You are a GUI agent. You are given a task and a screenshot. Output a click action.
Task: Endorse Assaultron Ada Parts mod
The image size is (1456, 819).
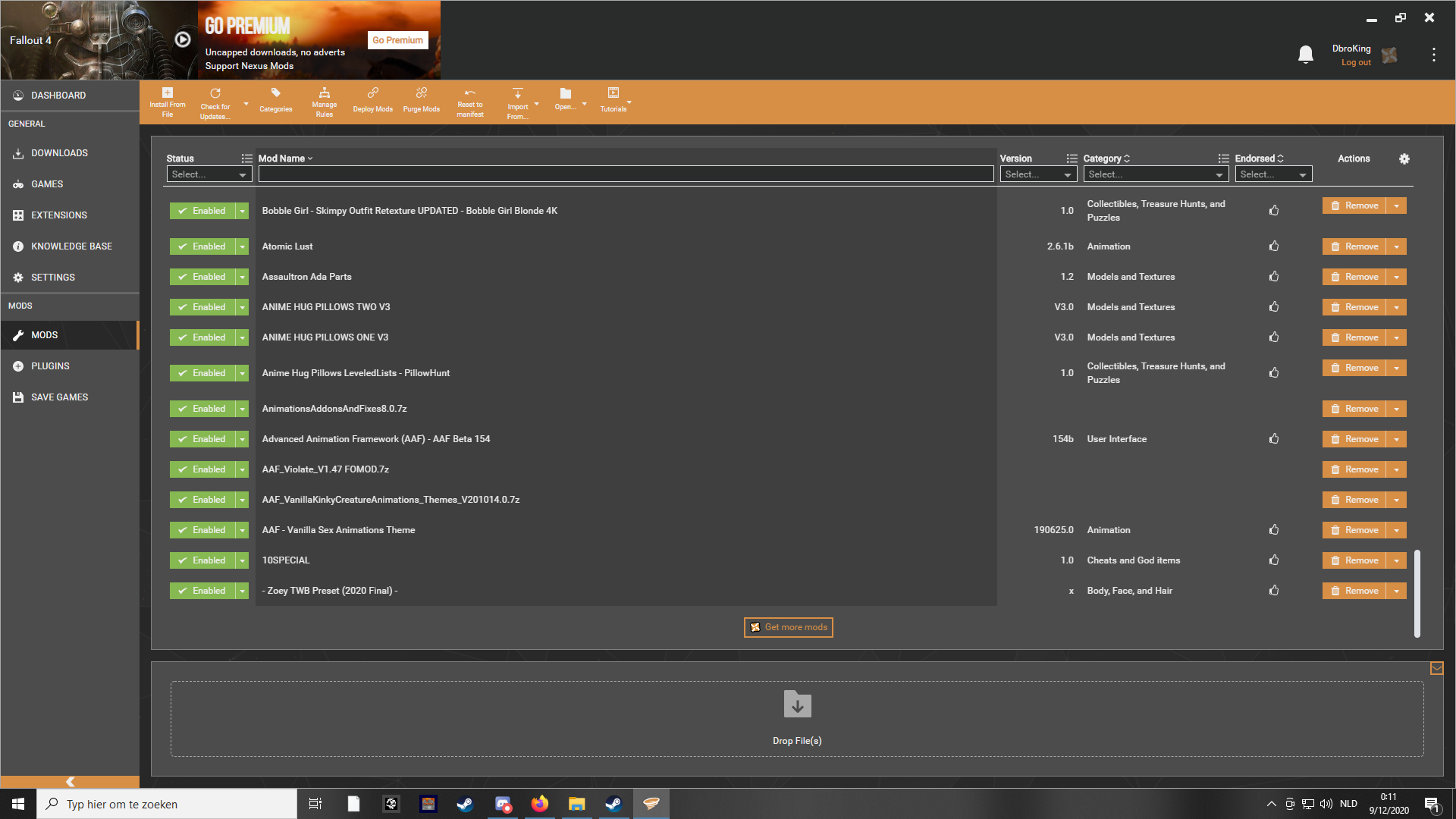(x=1273, y=276)
